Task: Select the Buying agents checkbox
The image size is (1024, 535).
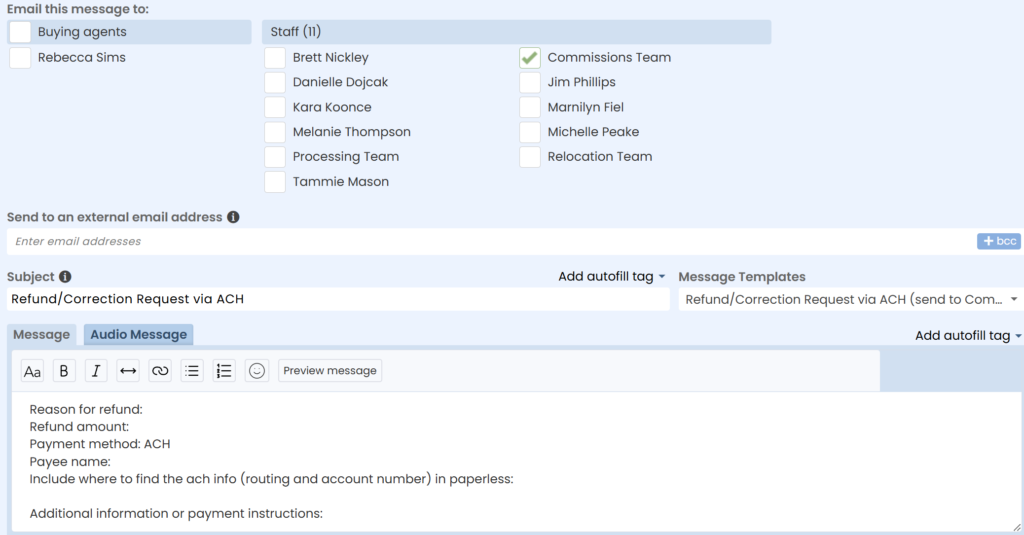Action: 20,32
